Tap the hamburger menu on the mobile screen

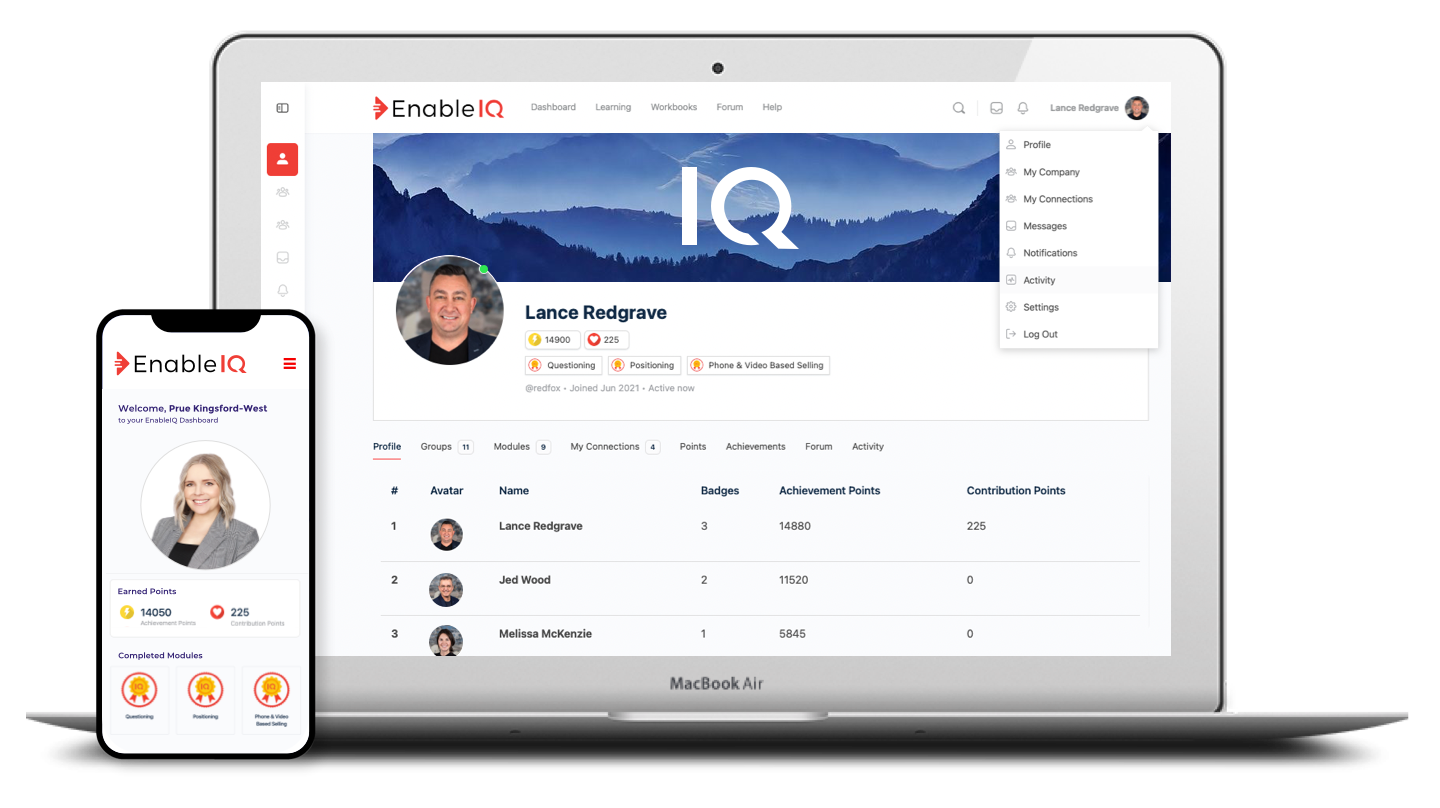(289, 364)
